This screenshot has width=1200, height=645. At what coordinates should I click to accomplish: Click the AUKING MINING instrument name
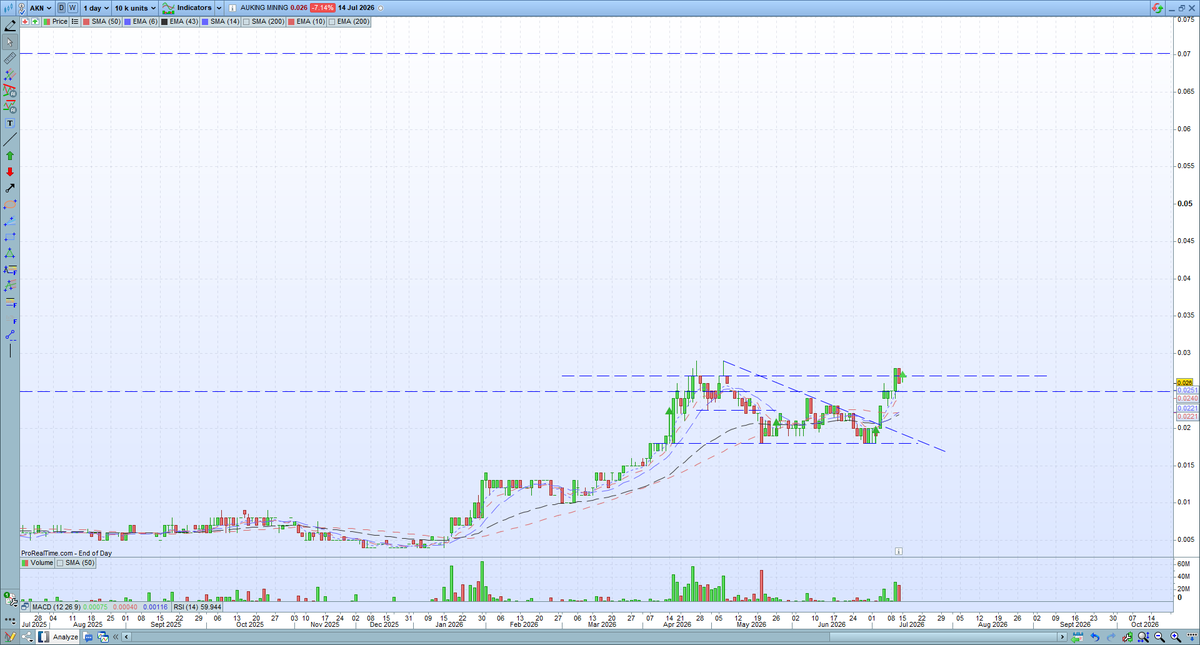(264, 8)
